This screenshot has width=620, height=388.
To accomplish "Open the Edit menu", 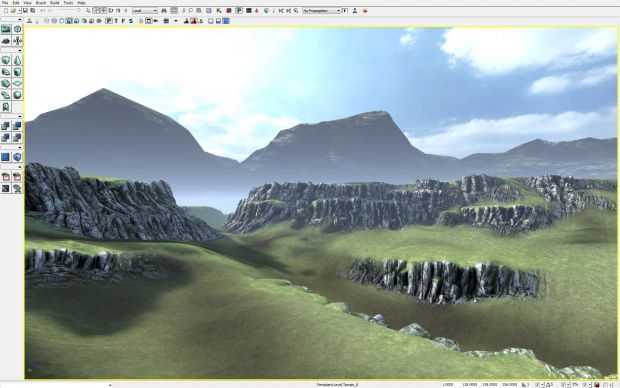I will (16, 3).
